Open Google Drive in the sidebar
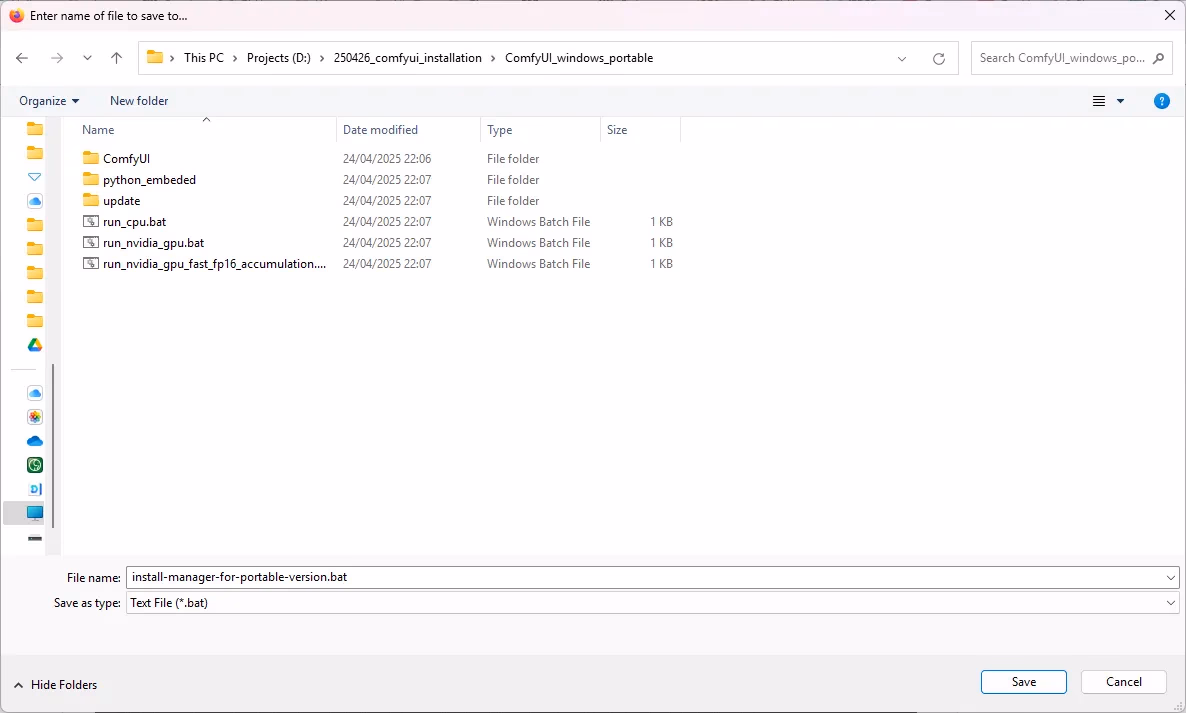This screenshot has width=1186, height=713. click(x=35, y=345)
